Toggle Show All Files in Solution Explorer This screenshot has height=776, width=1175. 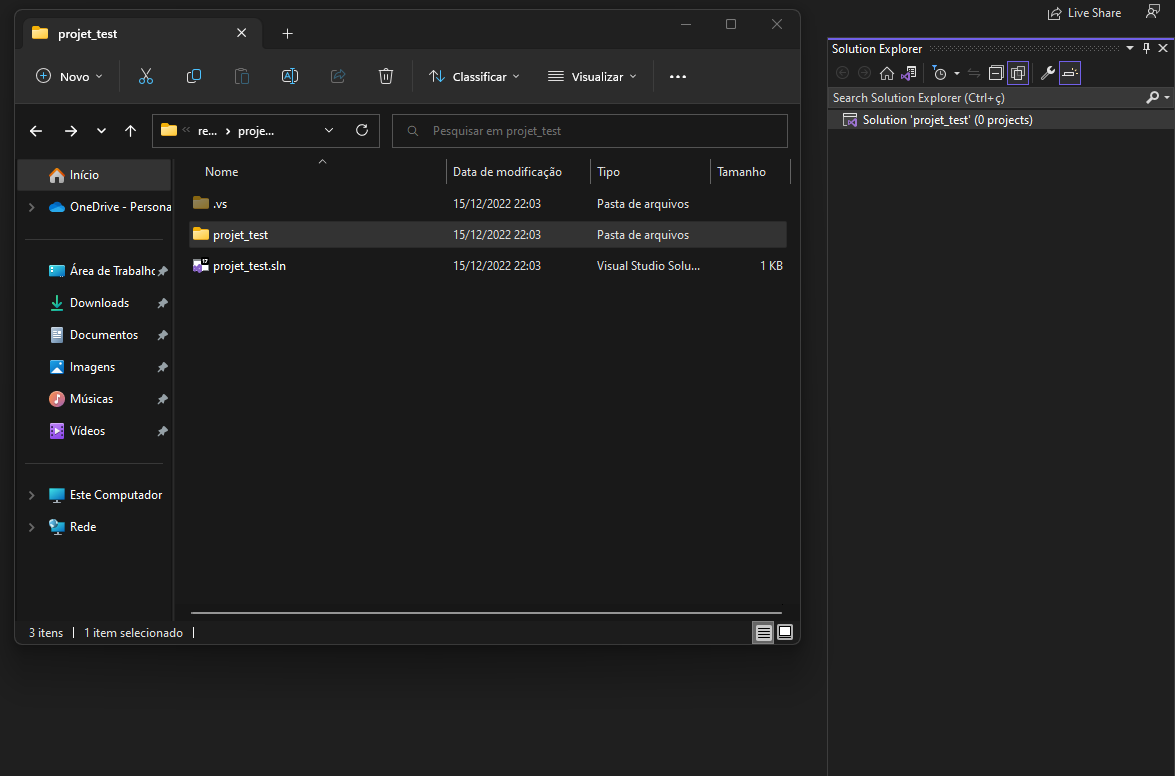1018,73
